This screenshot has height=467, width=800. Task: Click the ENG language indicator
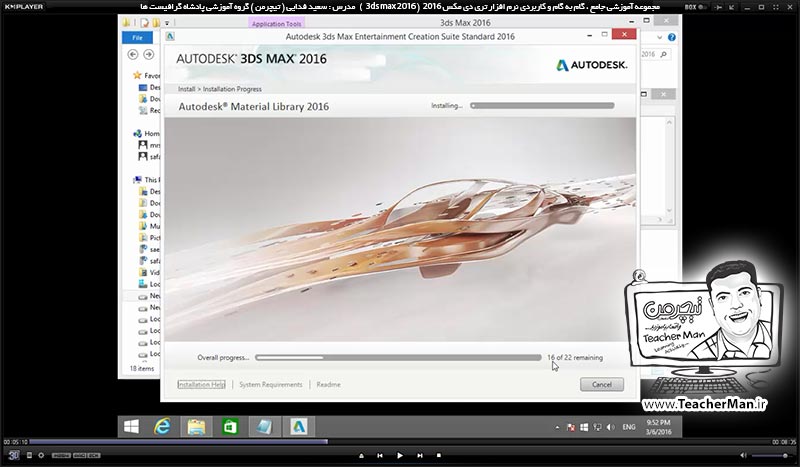[x=629, y=427]
